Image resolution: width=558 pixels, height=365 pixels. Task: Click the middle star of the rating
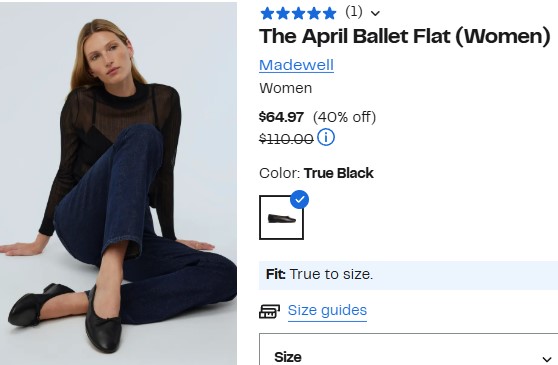[x=298, y=14]
